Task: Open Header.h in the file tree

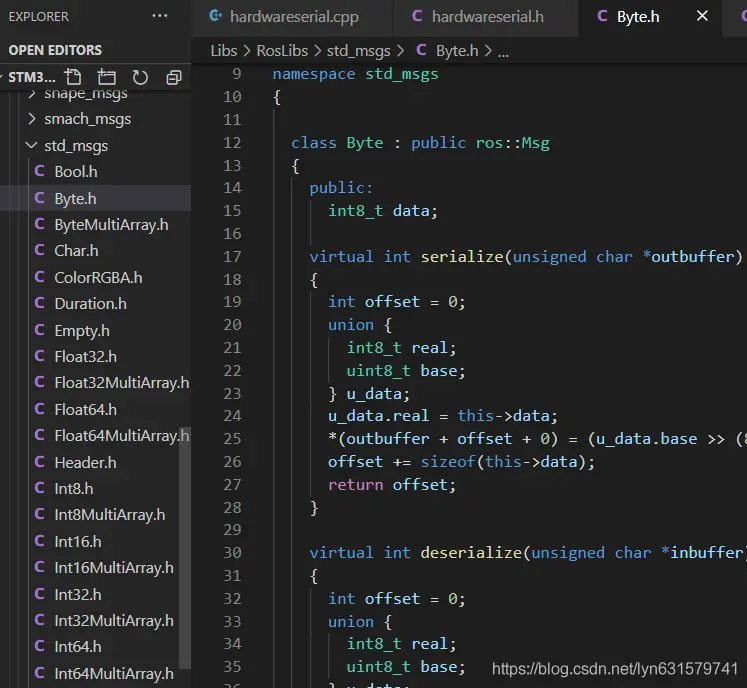Action: [x=85, y=462]
